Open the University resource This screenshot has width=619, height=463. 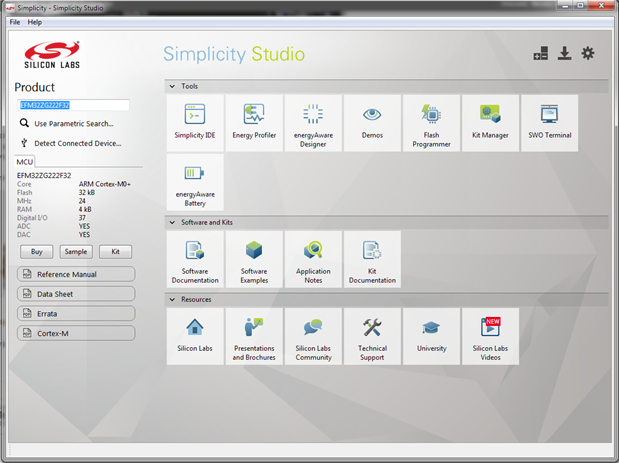431,336
